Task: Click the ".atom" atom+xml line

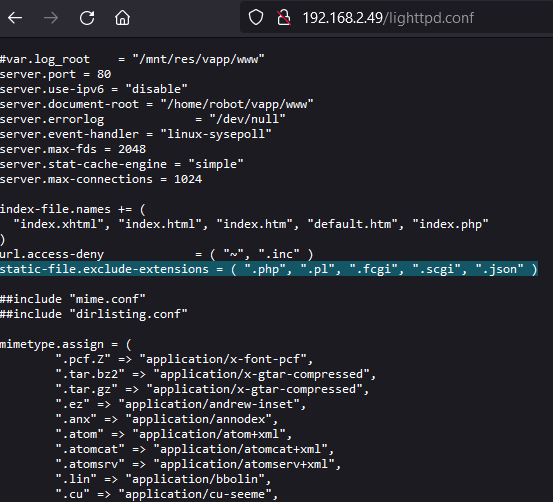Action: click(174, 434)
